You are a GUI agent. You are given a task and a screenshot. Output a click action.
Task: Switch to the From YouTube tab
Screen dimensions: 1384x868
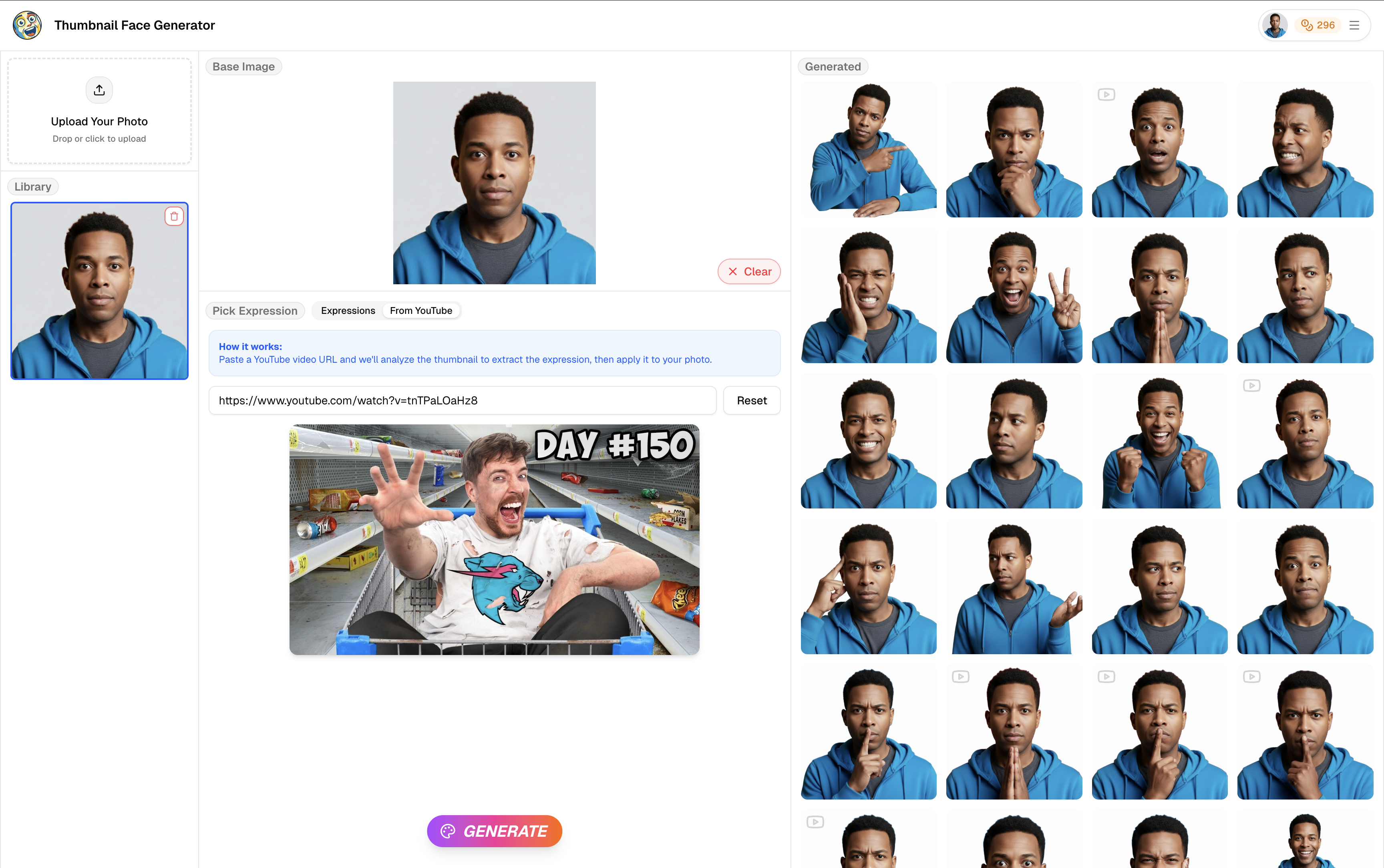tap(421, 310)
